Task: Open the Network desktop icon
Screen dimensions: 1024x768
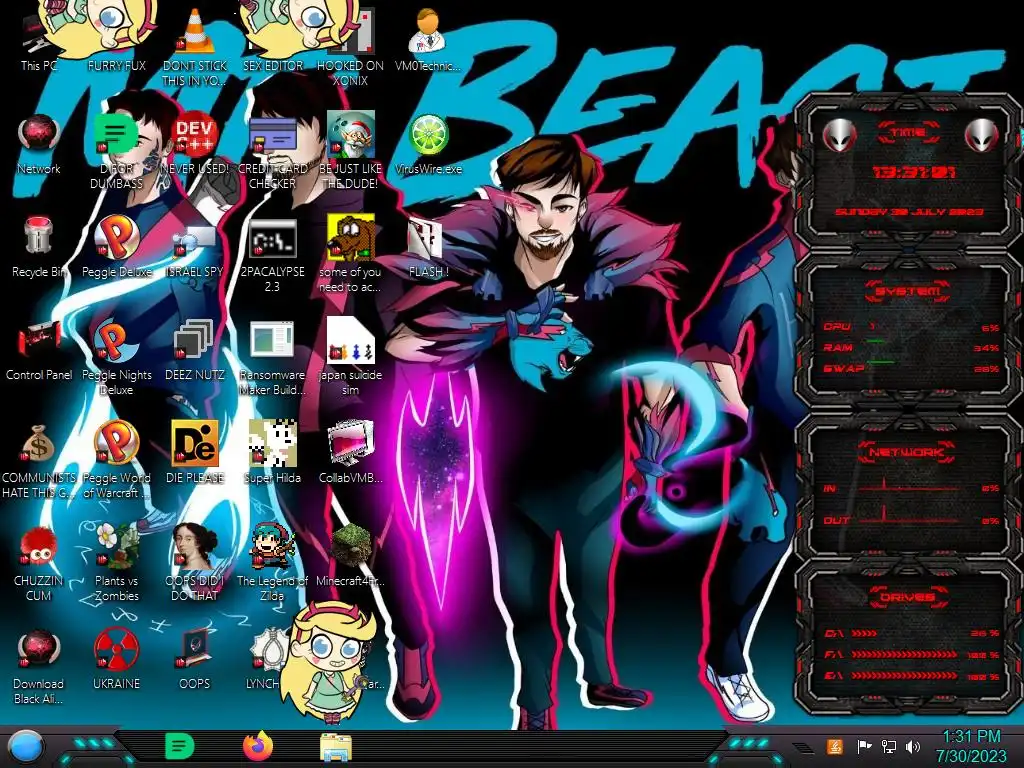Action: pos(39,145)
